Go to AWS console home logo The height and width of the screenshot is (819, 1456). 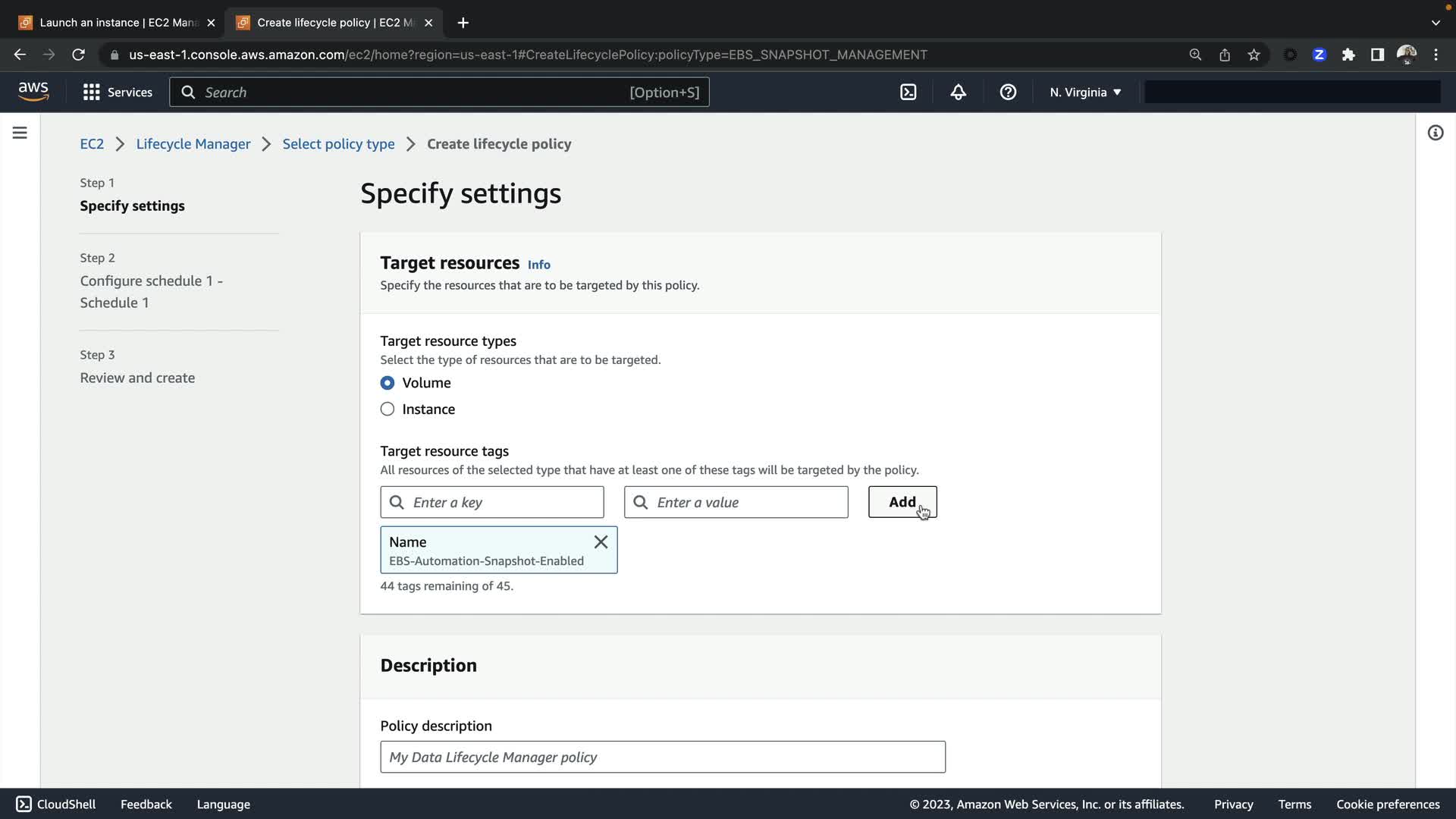coord(33,92)
